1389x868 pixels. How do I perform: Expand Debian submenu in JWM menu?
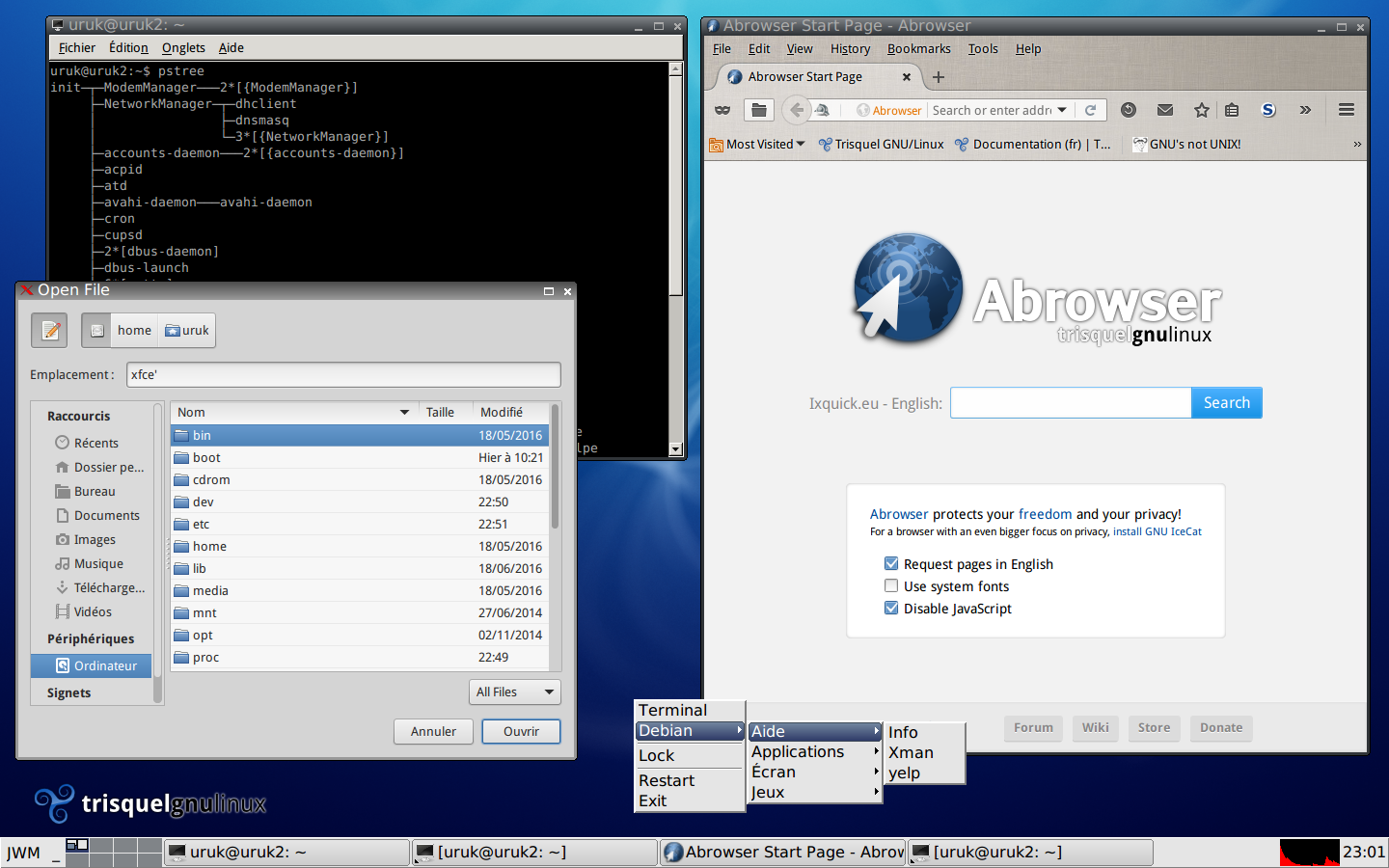point(690,731)
